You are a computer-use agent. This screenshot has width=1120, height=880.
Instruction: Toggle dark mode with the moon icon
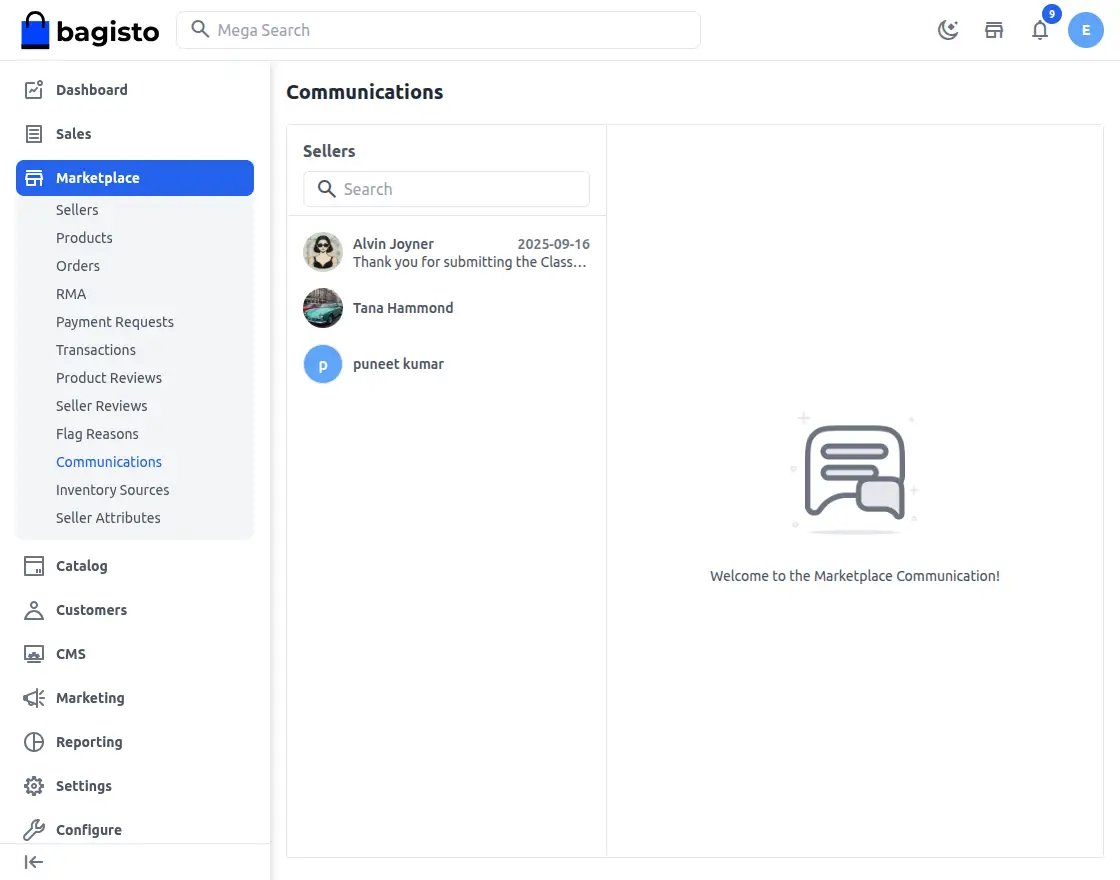click(x=947, y=30)
